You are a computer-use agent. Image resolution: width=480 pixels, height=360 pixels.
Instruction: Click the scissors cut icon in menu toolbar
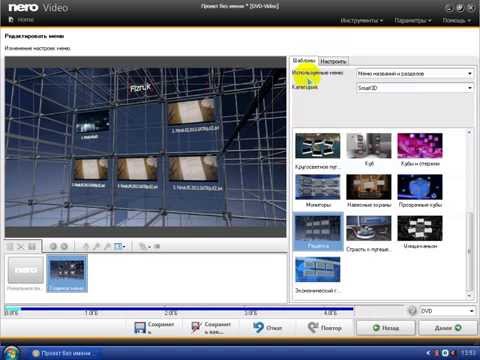click(x=21, y=247)
